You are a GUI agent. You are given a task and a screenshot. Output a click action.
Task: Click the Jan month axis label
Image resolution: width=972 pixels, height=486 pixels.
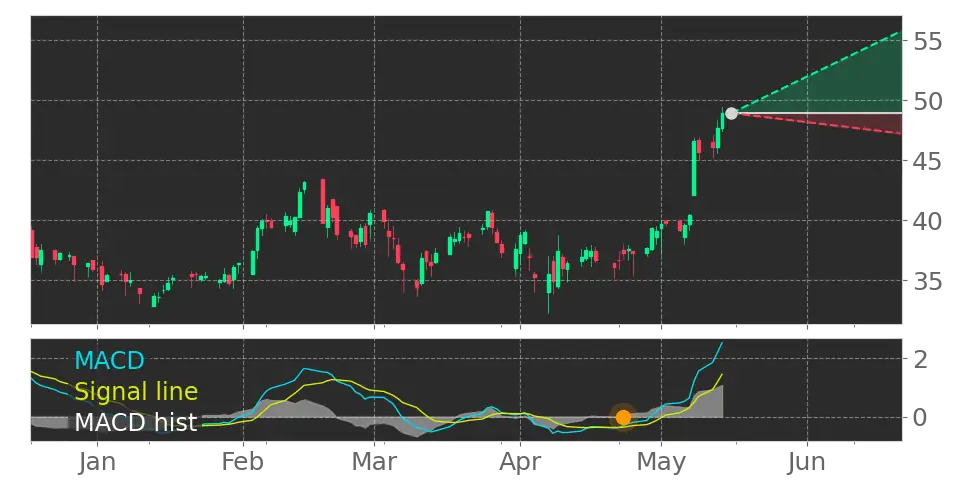point(97,462)
